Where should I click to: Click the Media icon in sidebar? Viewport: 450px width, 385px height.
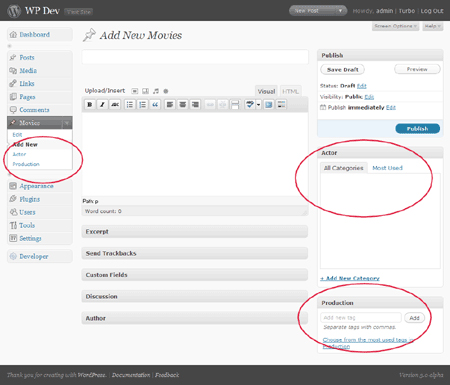click(x=13, y=71)
